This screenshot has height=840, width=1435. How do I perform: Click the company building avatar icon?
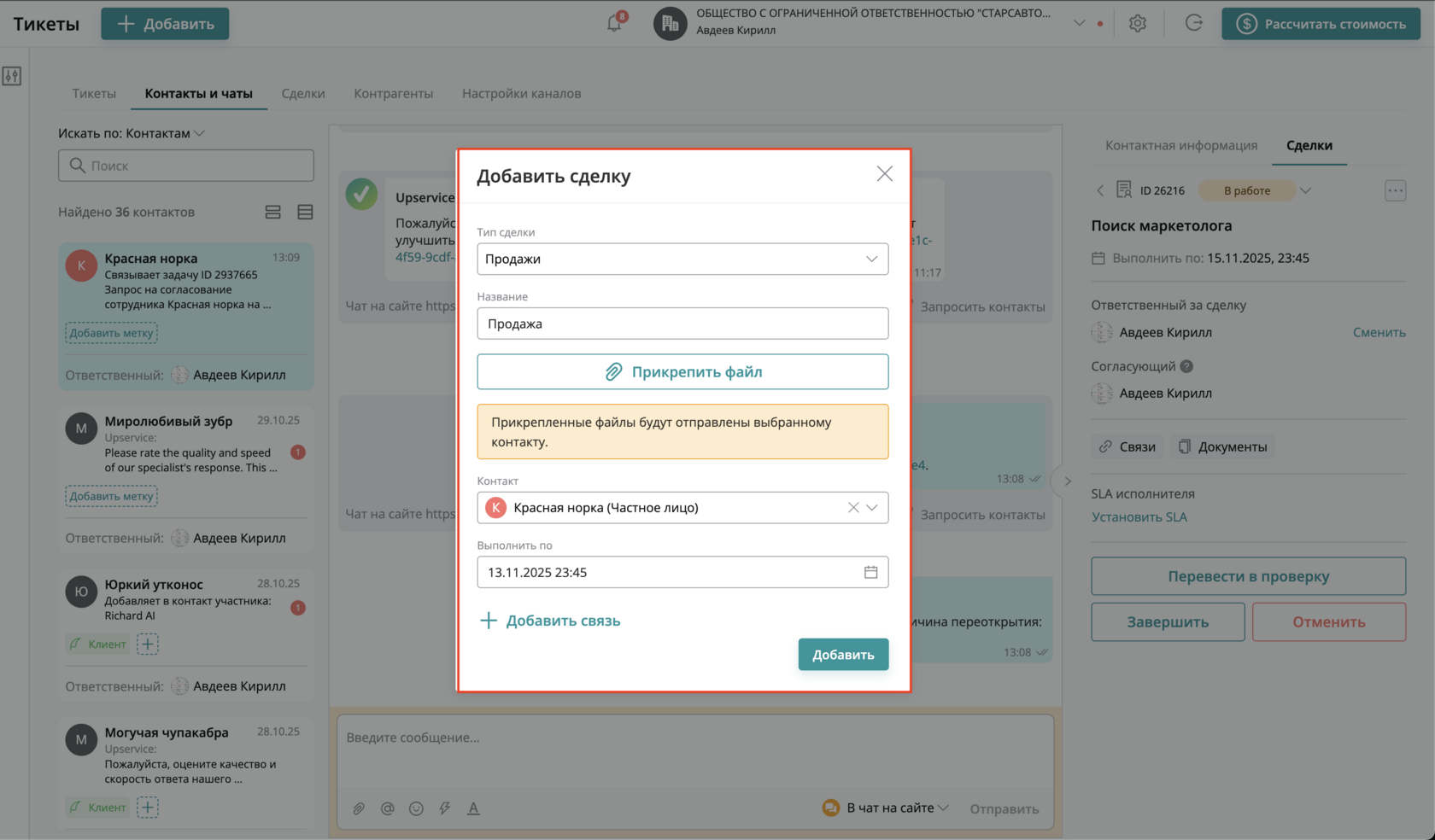coord(670,23)
